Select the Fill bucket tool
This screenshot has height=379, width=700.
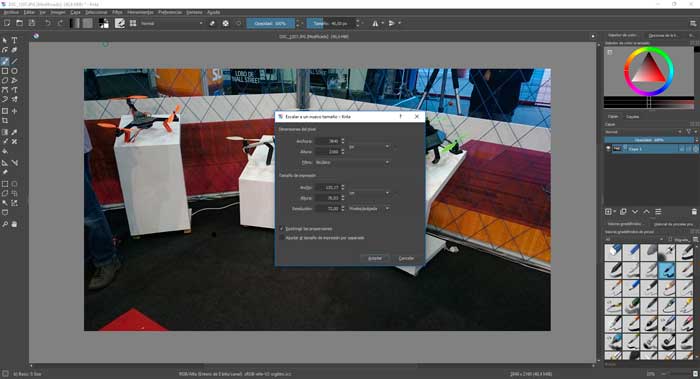(x=5, y=151)
